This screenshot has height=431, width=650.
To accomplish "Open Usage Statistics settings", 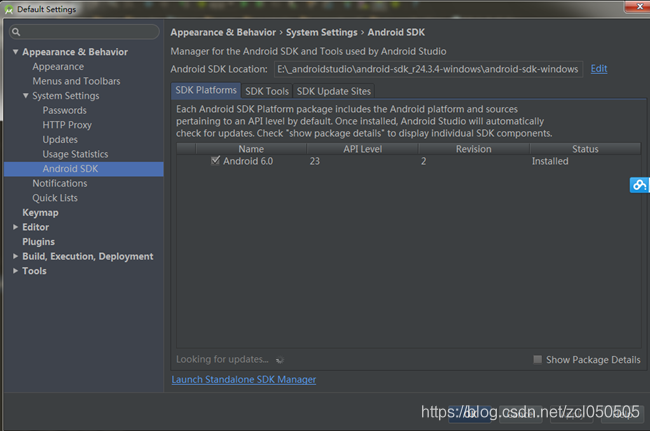I will 75,154.
